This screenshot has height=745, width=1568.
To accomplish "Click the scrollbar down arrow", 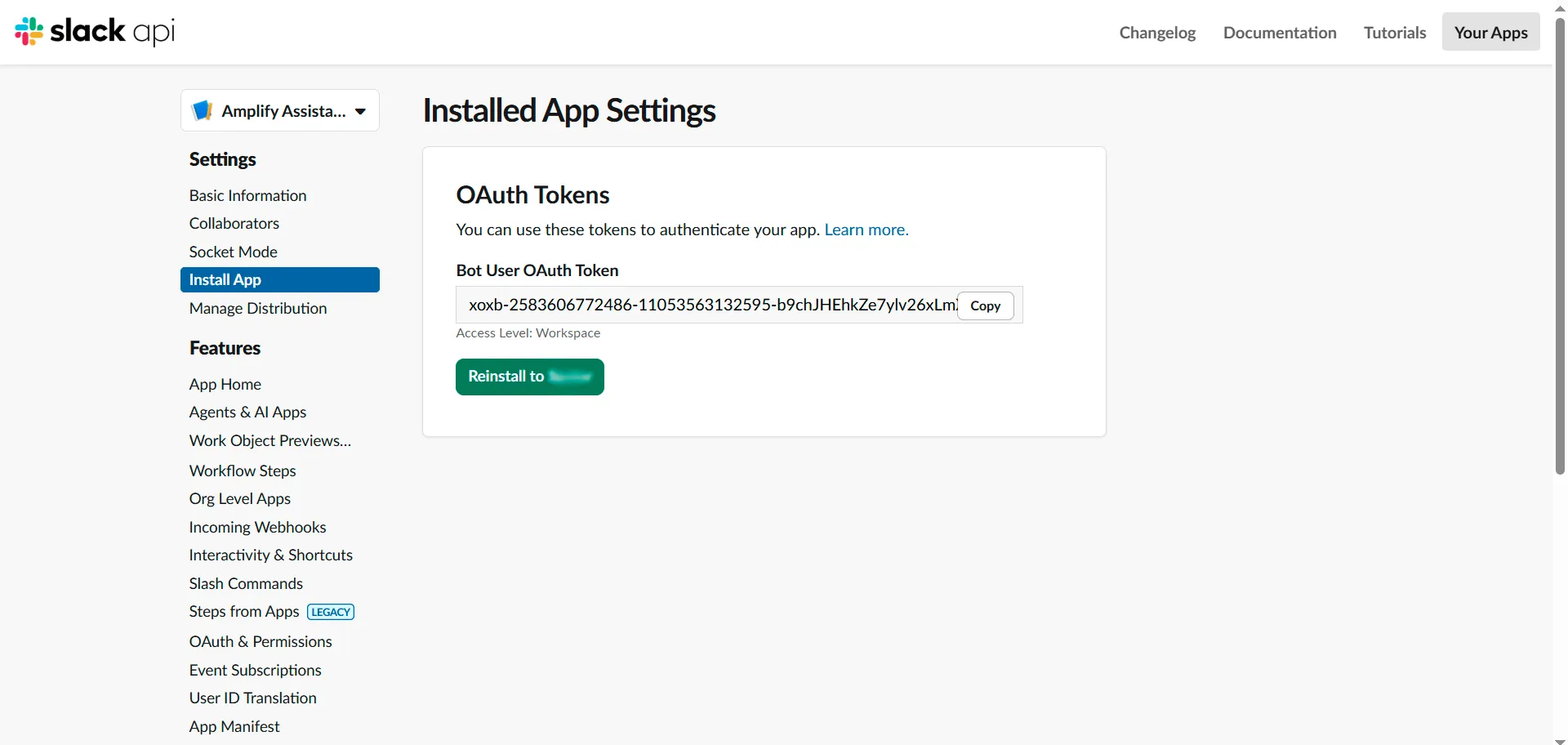I will pos(1560,740).
